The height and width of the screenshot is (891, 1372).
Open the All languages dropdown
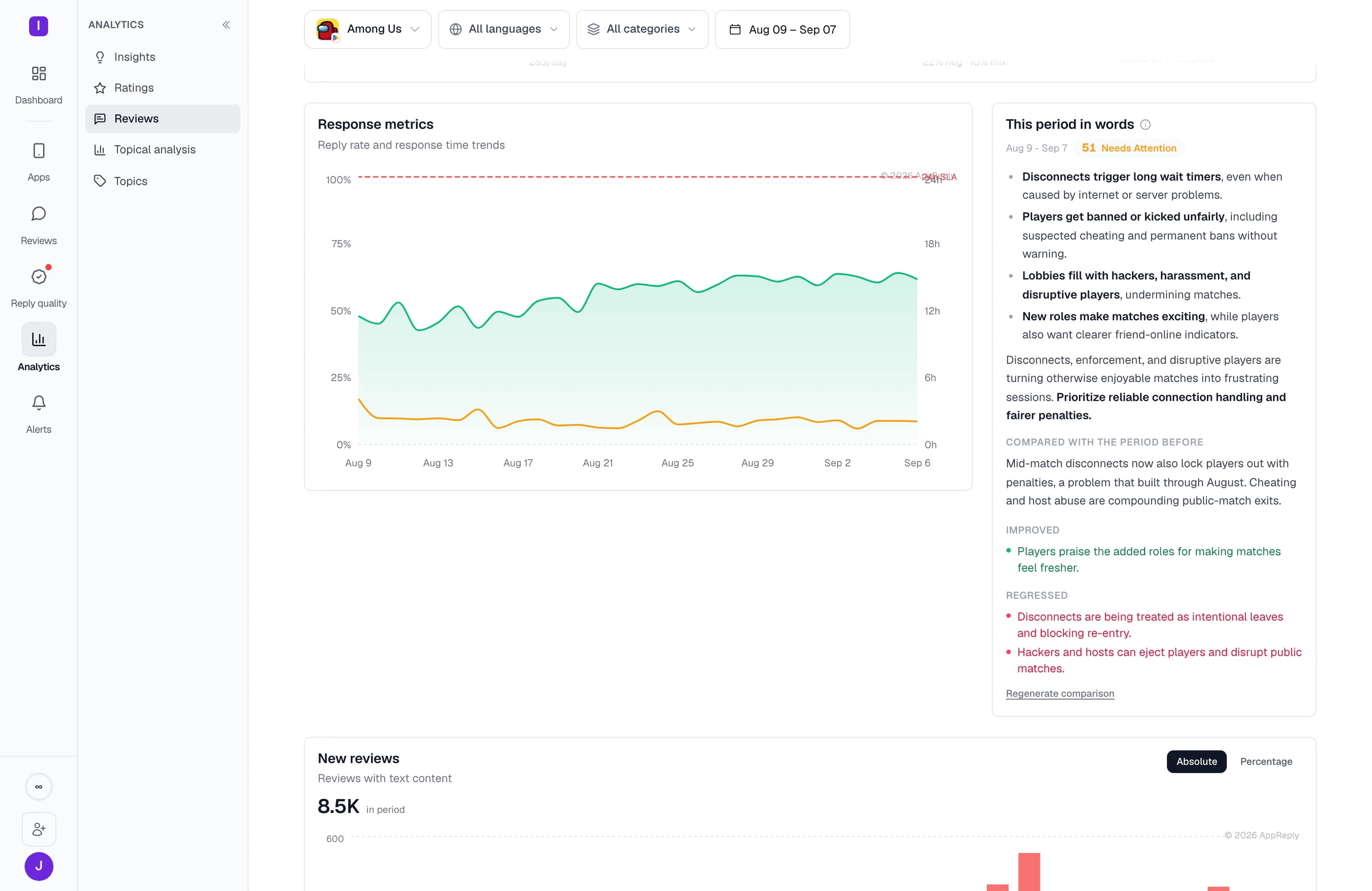click(503, 29)
